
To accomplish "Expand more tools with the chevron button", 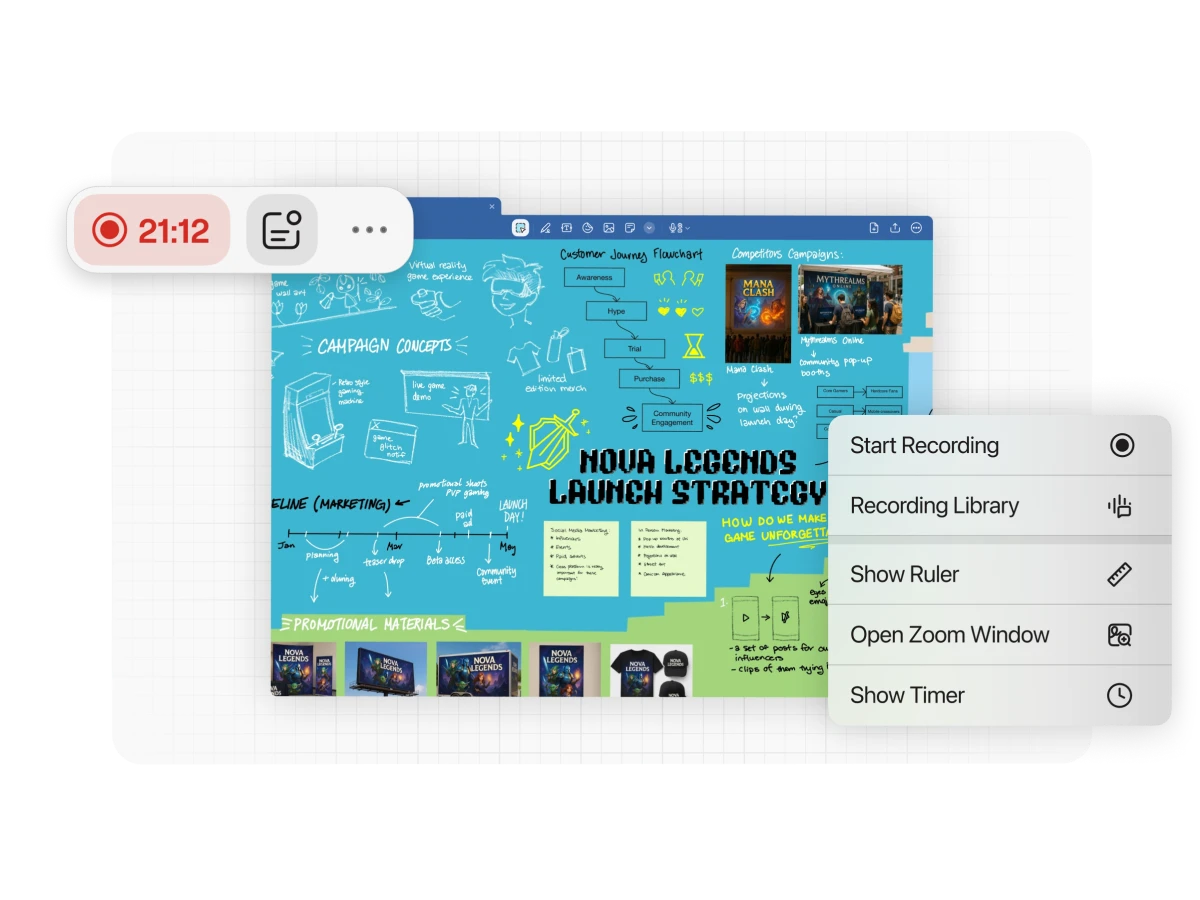I will (x=650, y=228).
